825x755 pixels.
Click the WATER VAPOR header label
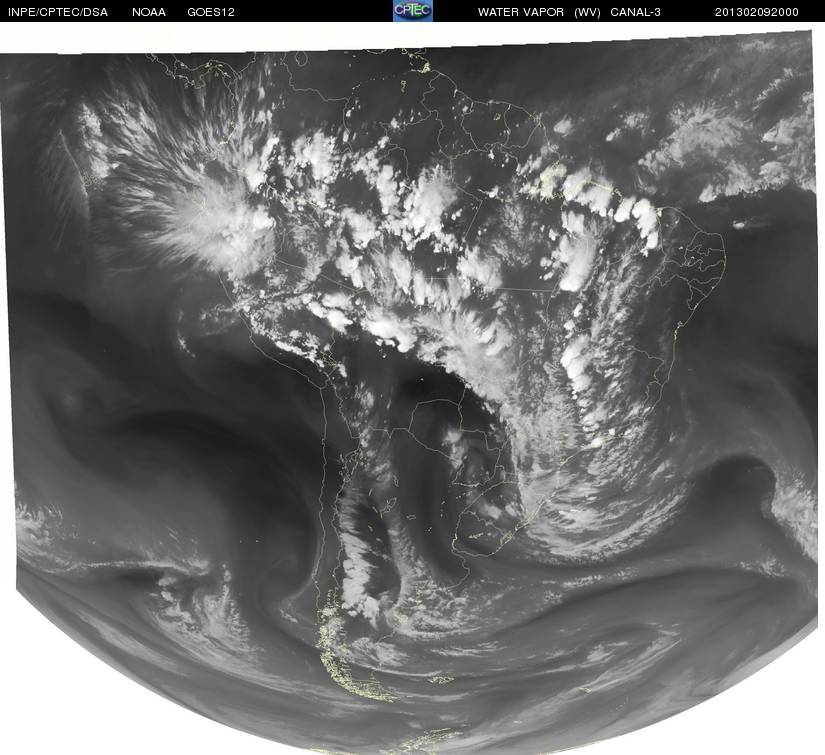[x=520, y=12]
